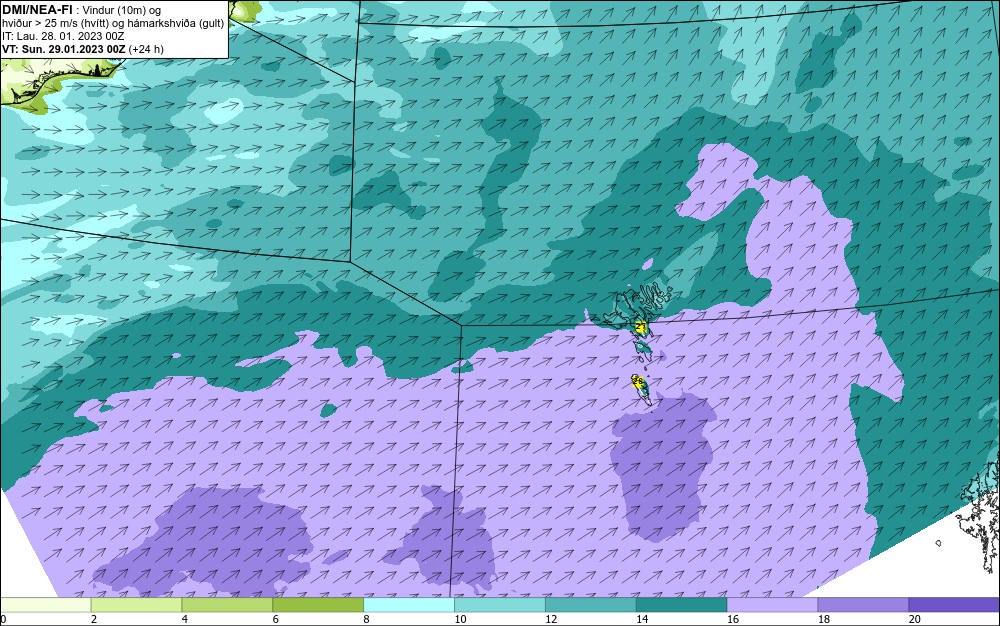
Task: Click the legend scale label '8'
Action: click(367, 619)
